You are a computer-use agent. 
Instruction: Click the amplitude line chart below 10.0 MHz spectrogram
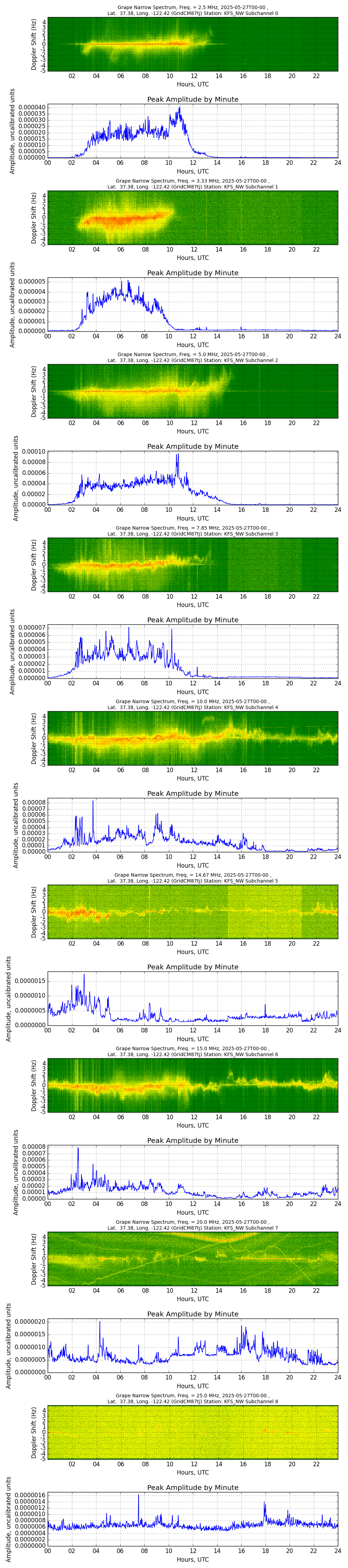pyautogui.click(x=193, y=825)
